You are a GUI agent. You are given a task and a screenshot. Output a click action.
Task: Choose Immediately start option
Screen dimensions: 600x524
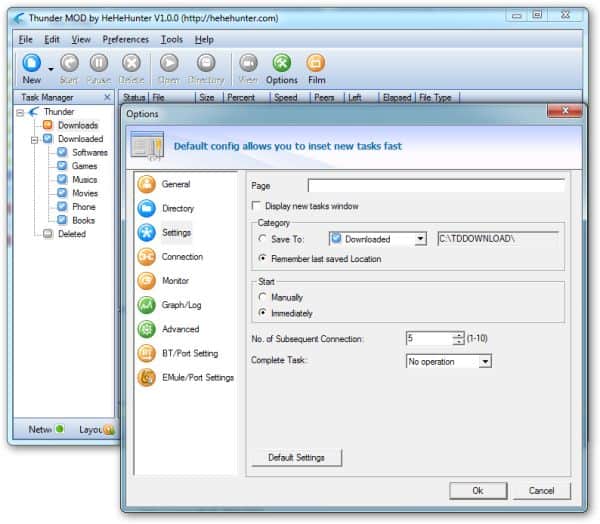click(x=262, y=313)
